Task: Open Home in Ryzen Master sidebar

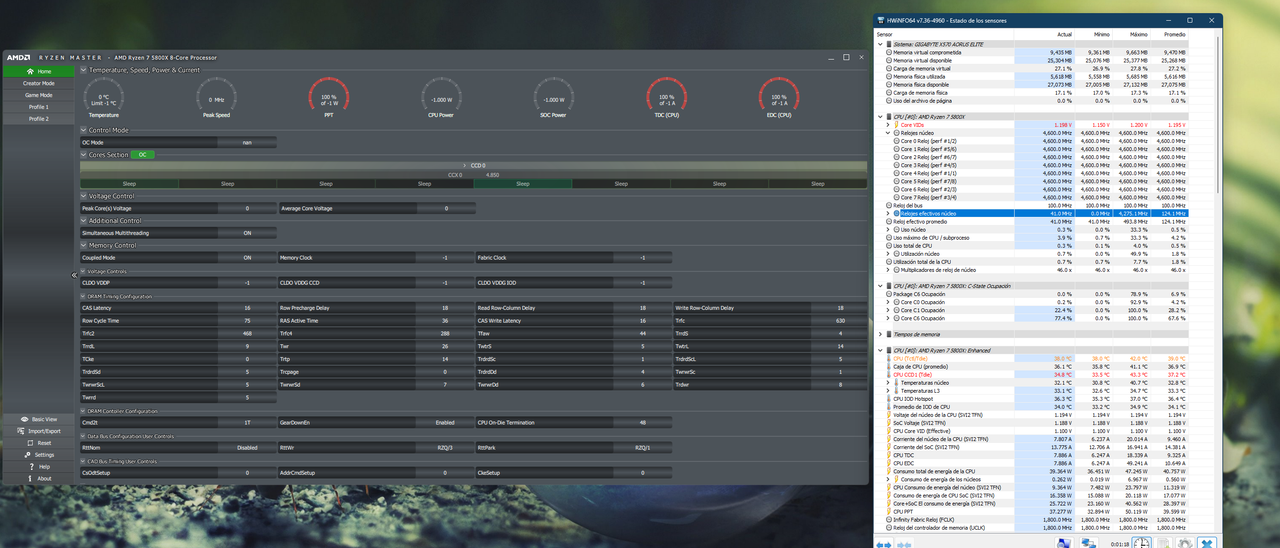Action: [38, 71]
